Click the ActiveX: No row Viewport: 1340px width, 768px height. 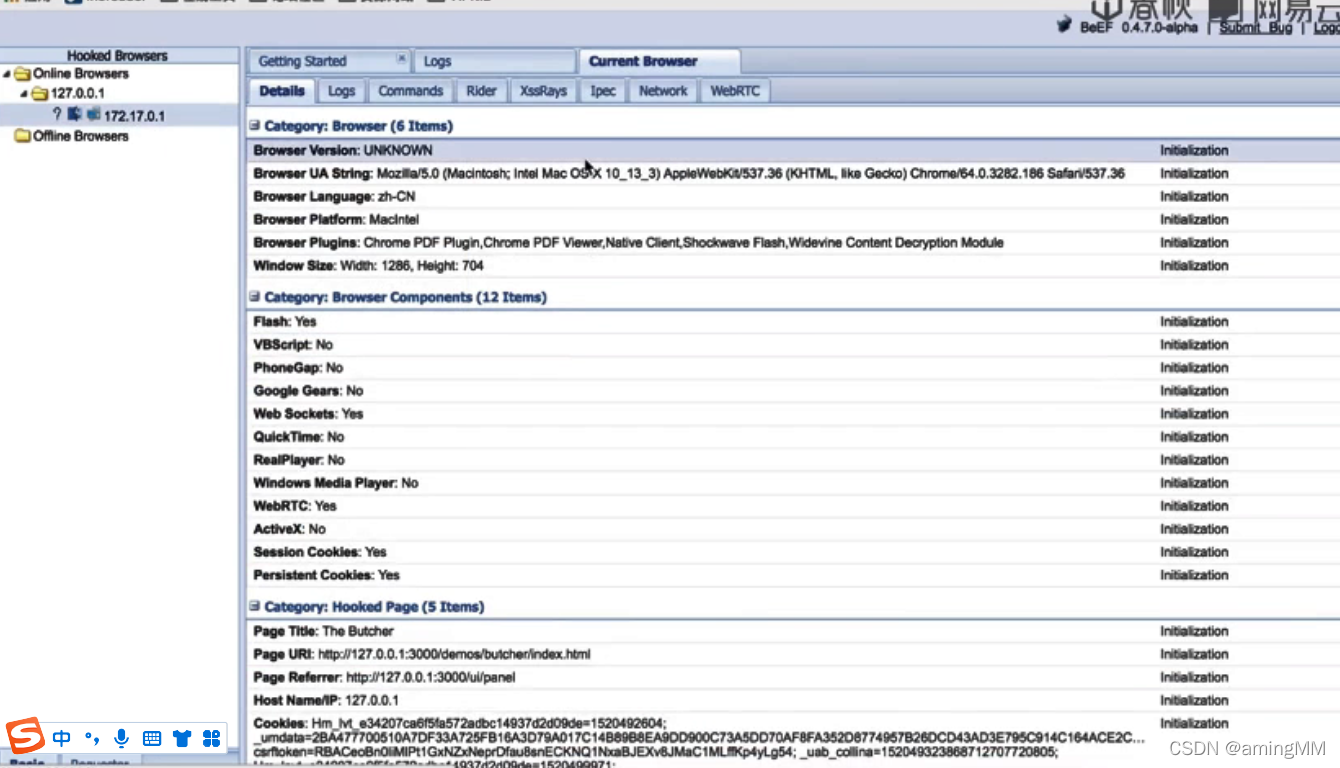click(x=793, y=529)
